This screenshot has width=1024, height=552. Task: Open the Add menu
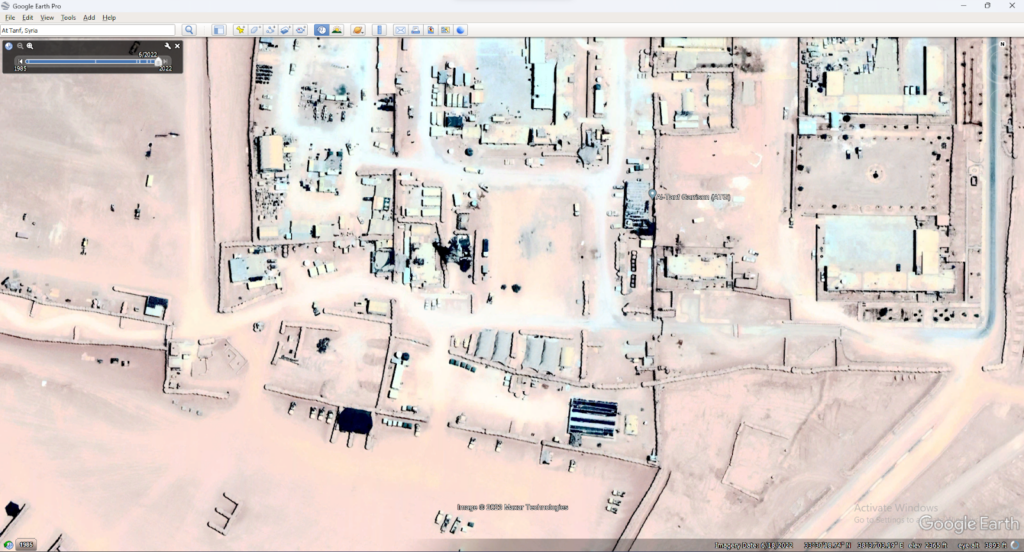tap(89, 18)
